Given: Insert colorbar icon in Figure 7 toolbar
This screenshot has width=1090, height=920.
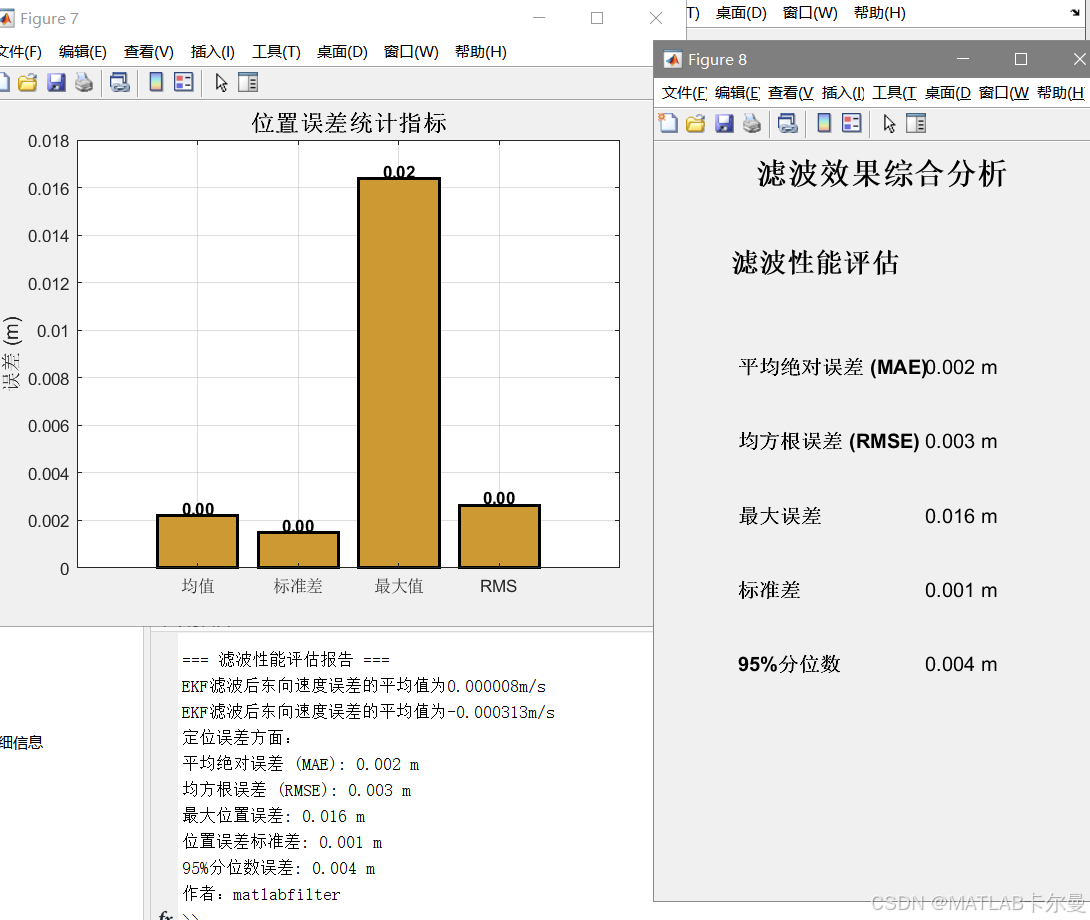Looking at the screenshot, I should tap(156, 83).
